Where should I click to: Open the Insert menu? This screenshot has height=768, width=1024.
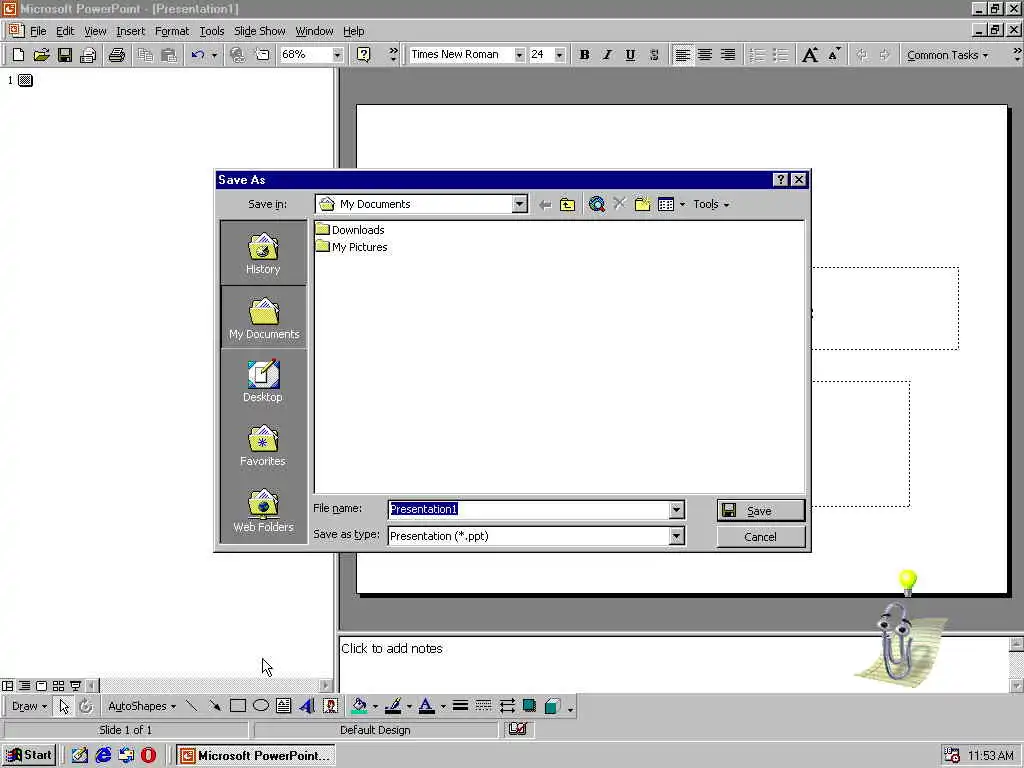click(x=131, y=31)
